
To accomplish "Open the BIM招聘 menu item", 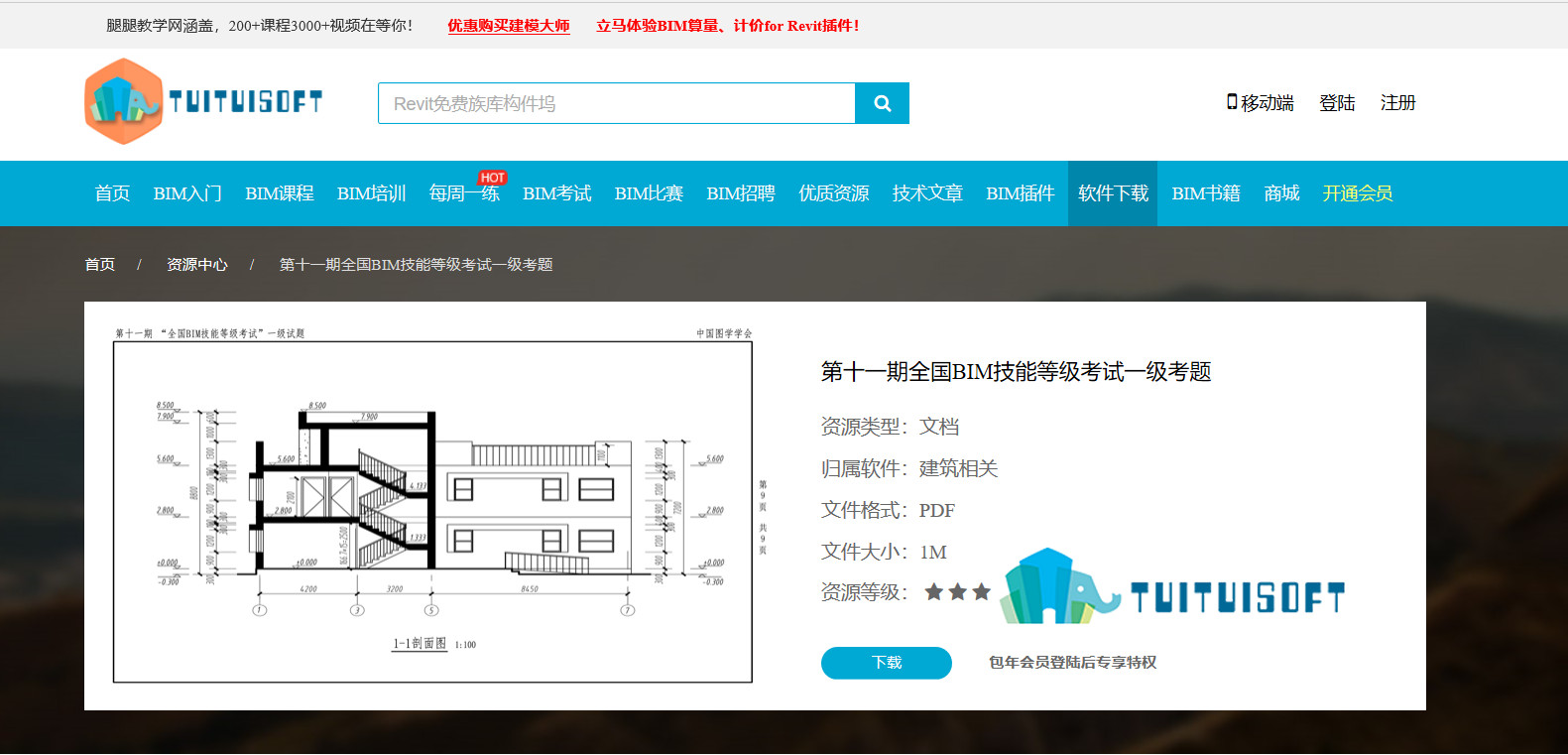I will coord(741,193).
